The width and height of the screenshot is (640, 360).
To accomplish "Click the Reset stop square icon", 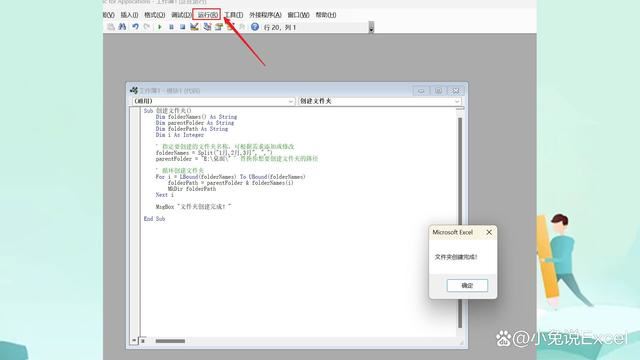I will [x=182, y=27].
